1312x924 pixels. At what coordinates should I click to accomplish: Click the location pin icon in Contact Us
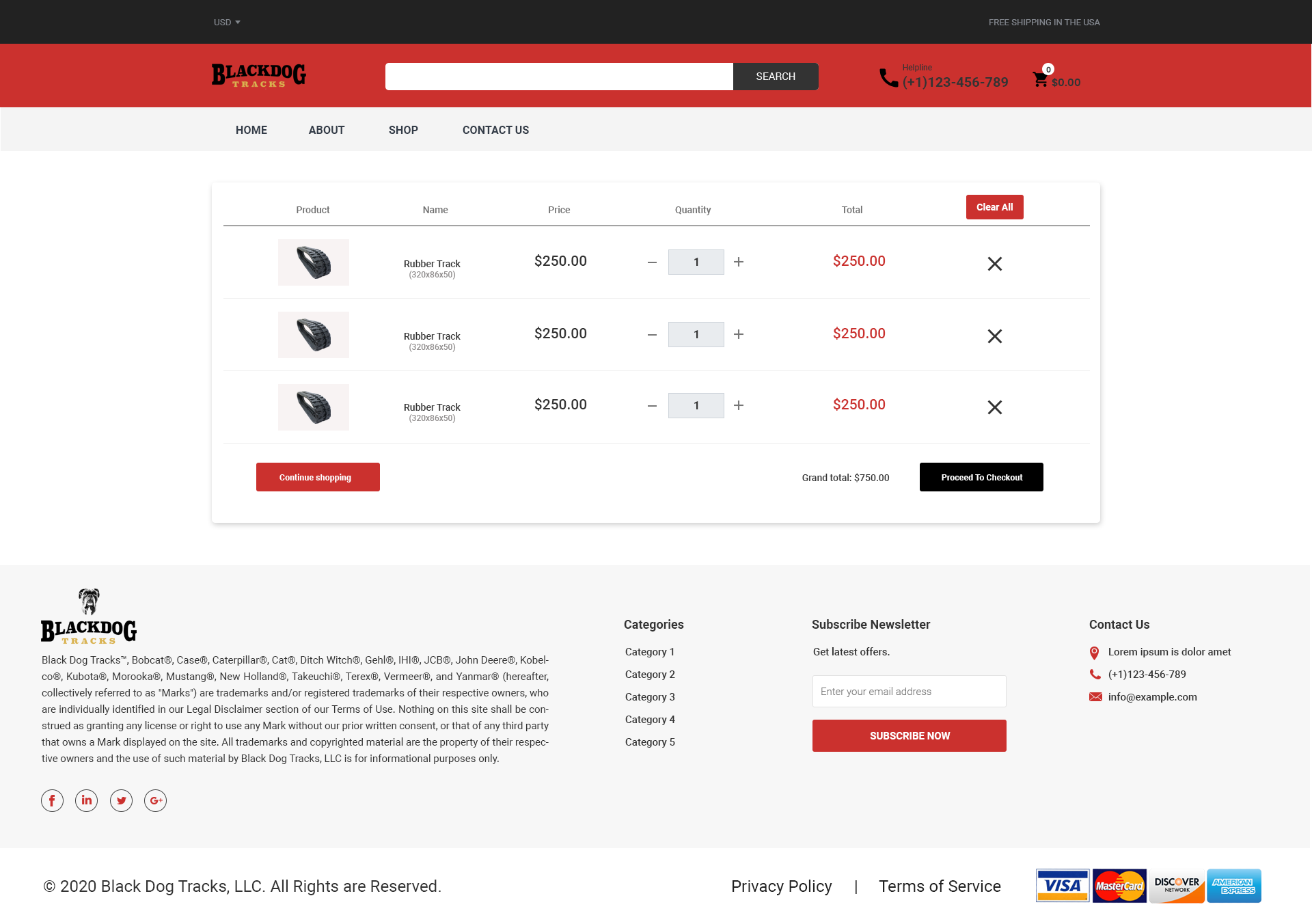pyautogui.click(x=1095, y=652)
